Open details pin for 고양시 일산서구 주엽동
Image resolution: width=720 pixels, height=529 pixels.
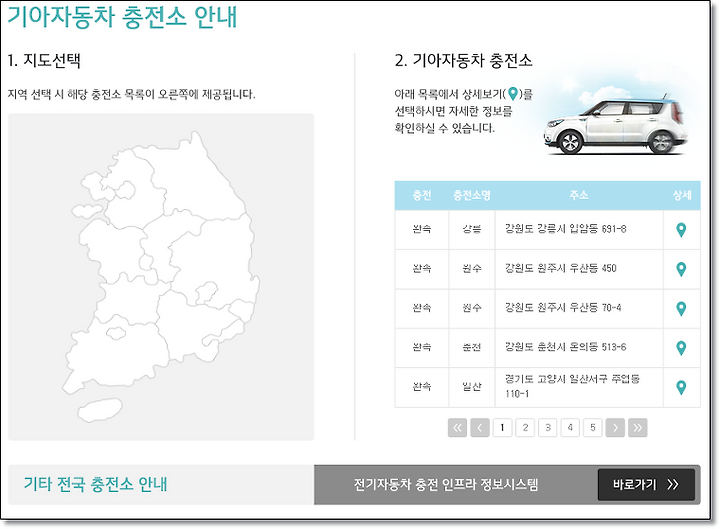click(x=681, y=388)
